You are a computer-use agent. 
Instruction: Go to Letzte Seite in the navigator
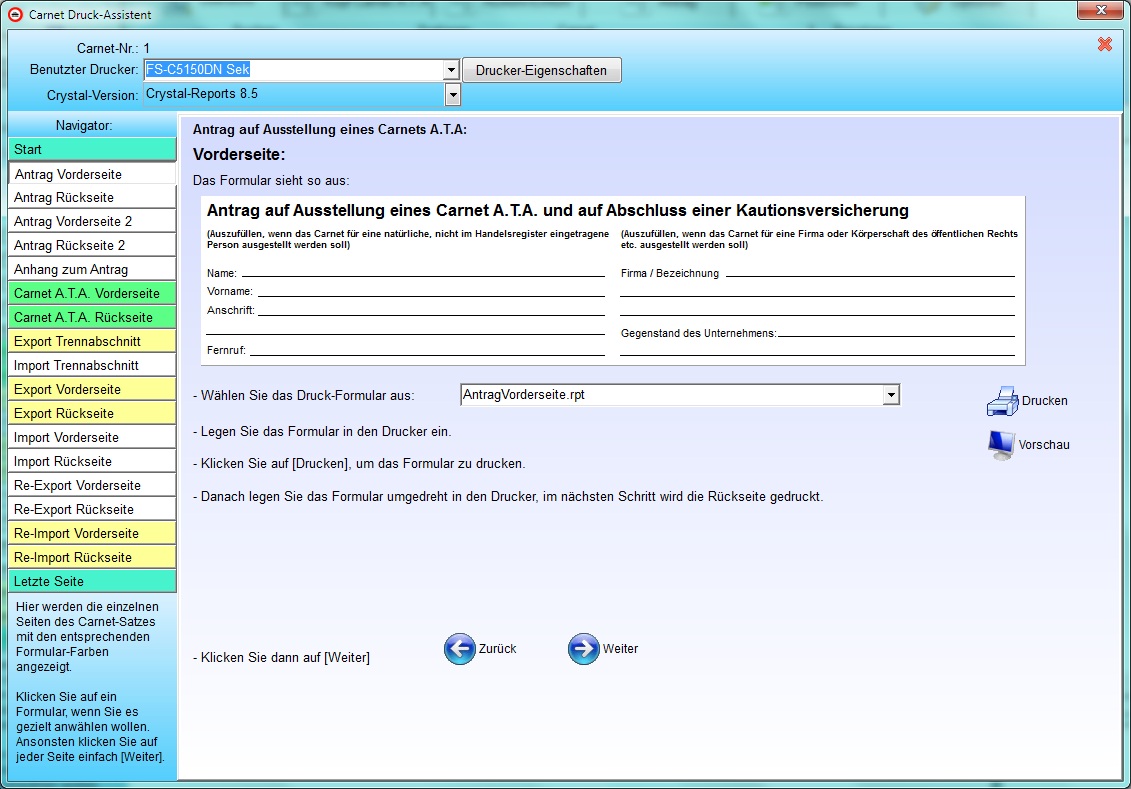click(x=92, y=581)
